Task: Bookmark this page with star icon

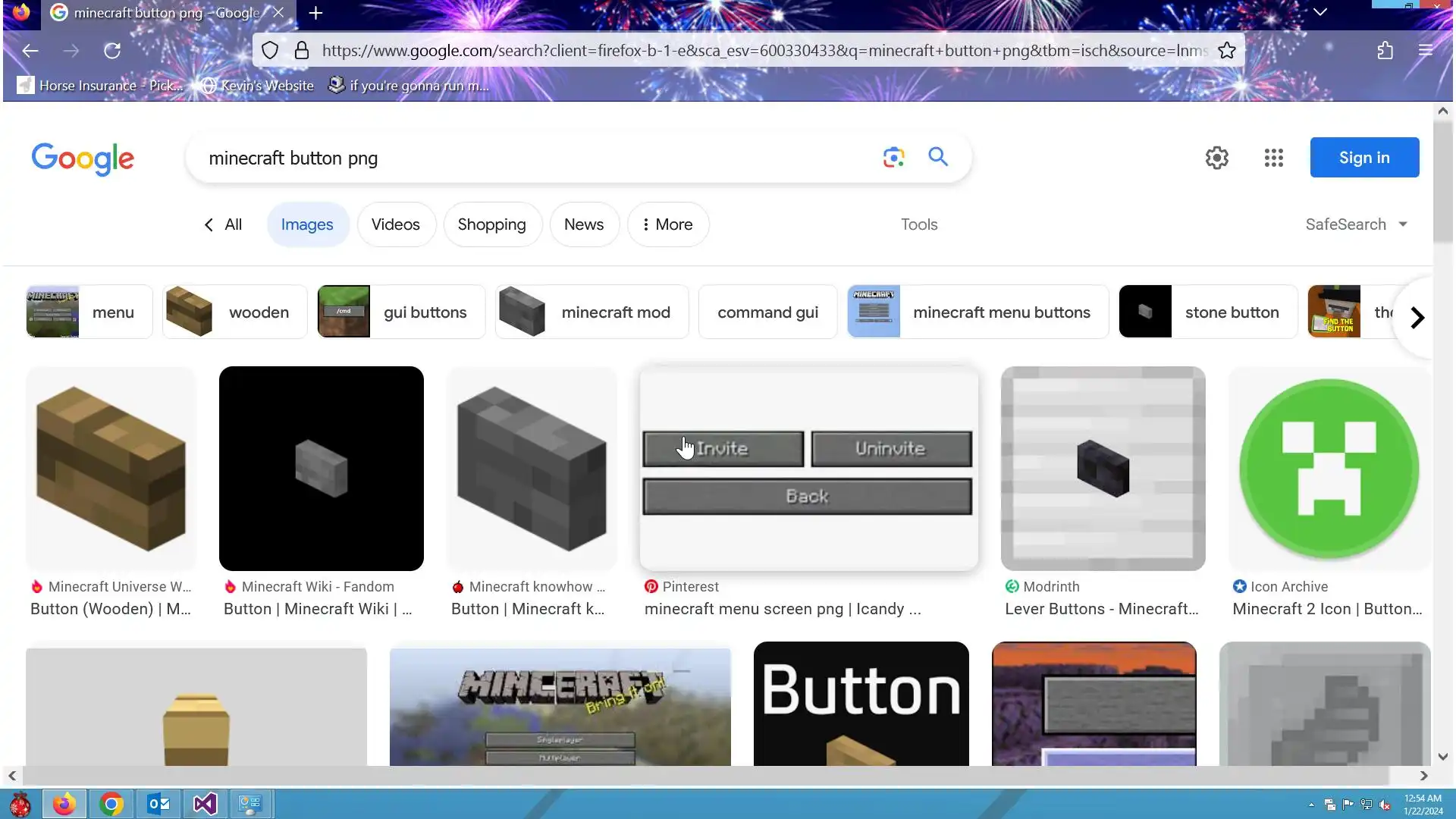Action: coord(1226,51)
